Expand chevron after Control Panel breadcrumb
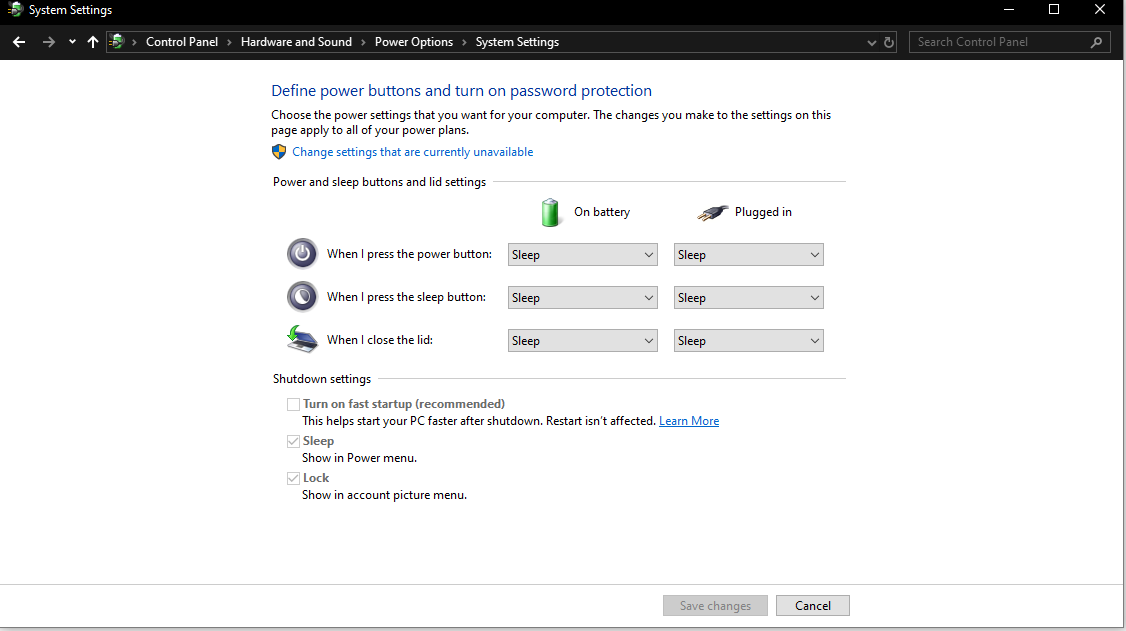This screenshot has height=631, width=1126. tap(230, 42)
